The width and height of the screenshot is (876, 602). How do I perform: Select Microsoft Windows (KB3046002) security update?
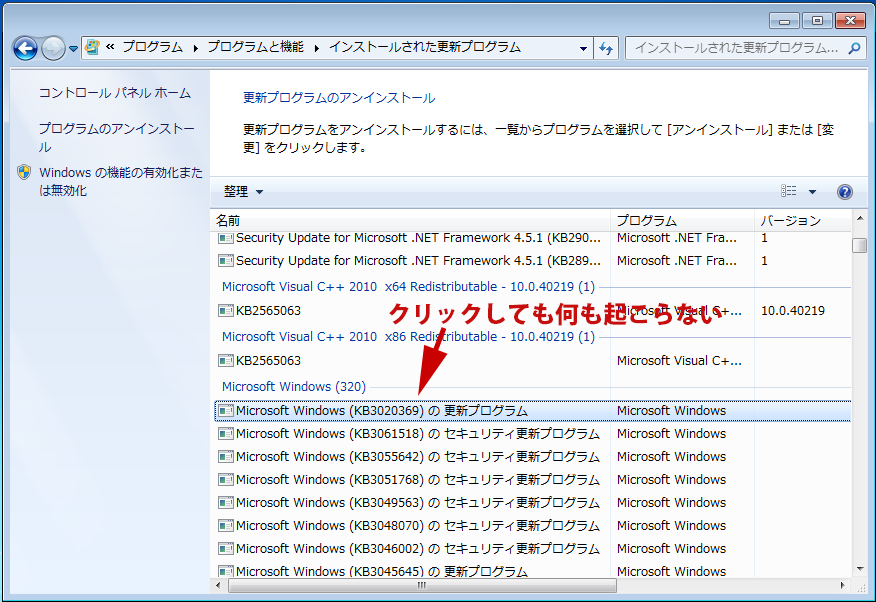(533, 548)
